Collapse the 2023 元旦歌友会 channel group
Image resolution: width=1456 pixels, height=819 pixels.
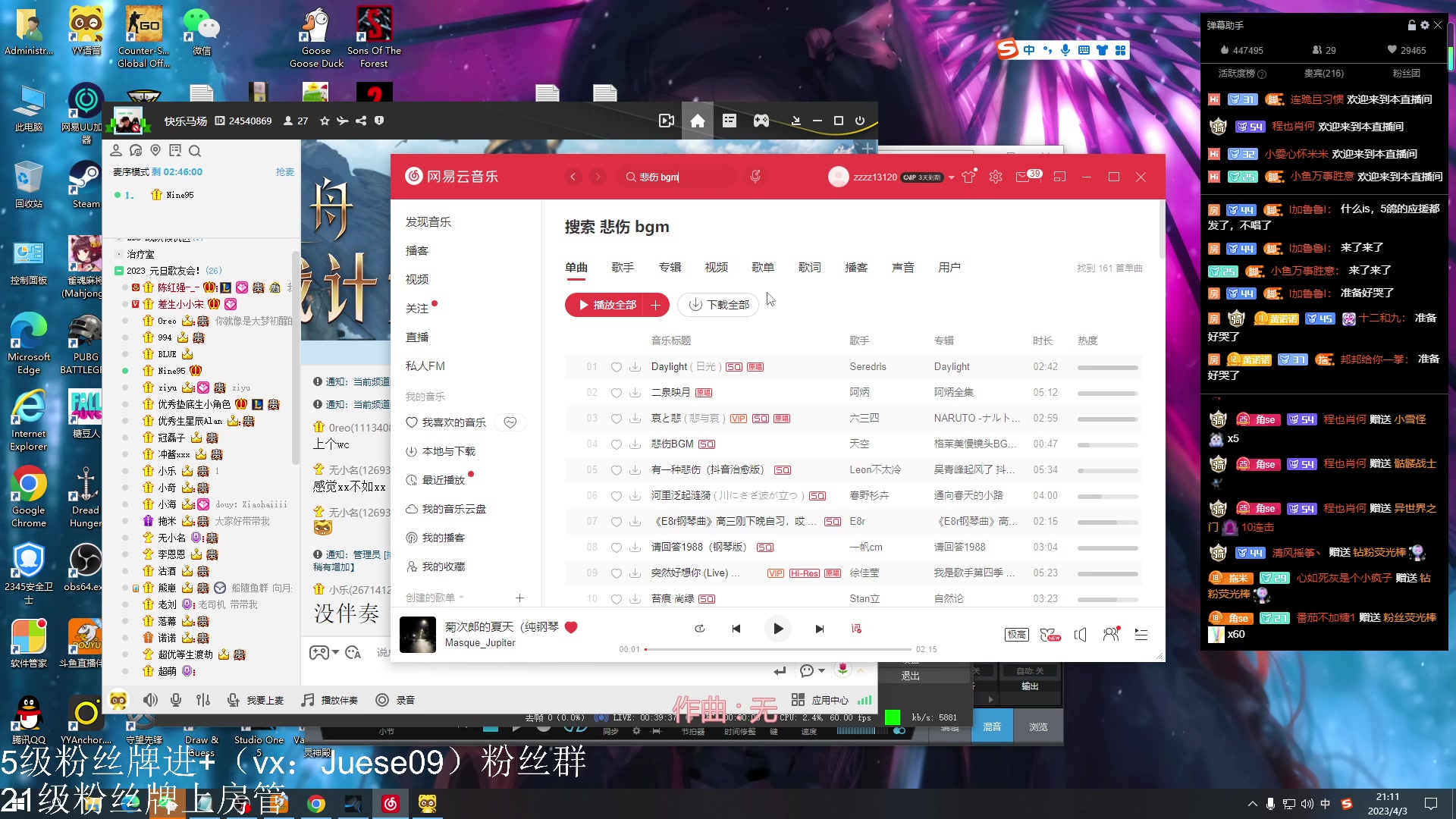119,271
